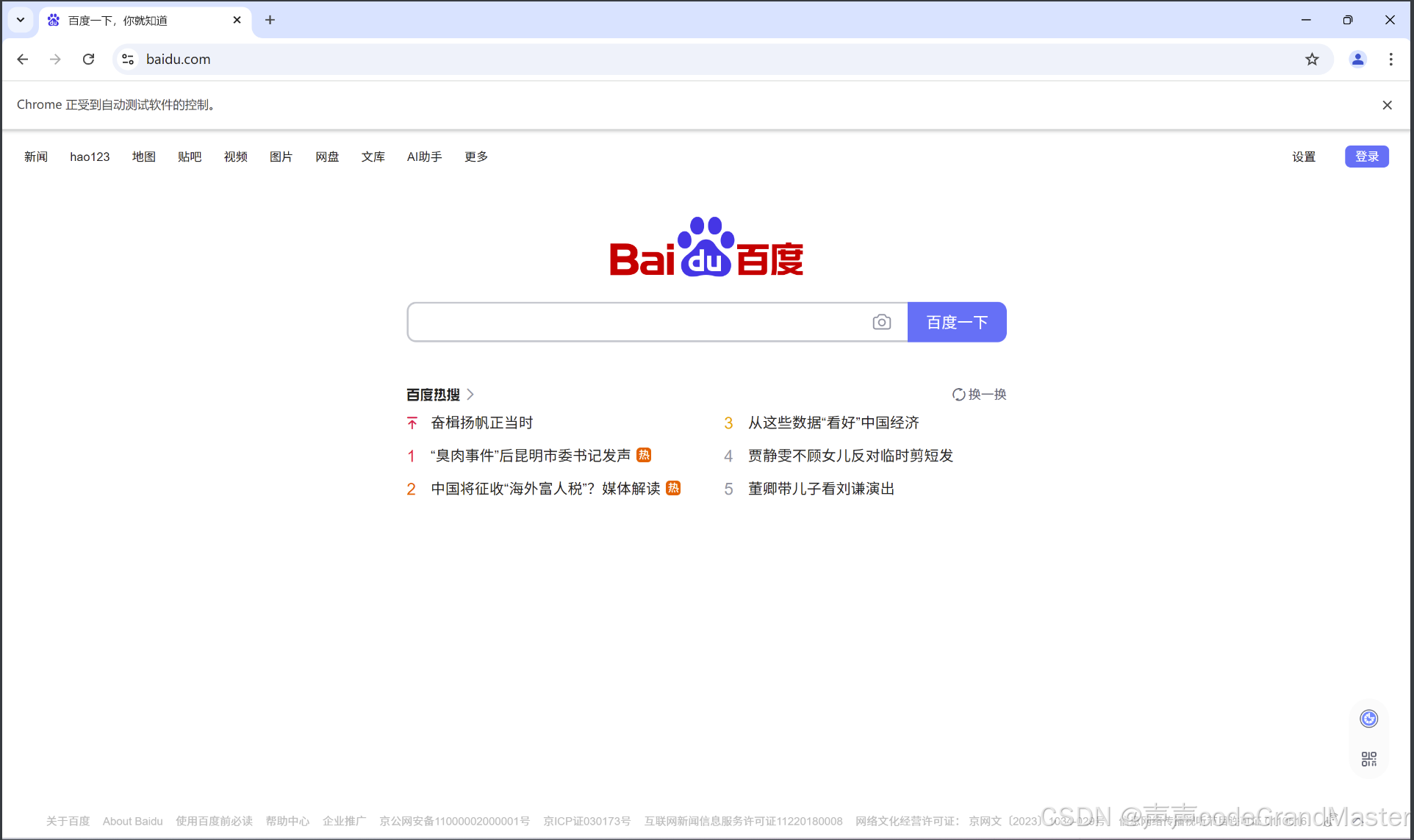Open 互联网新闻信息服务许可证 footer link

[743, 821]
